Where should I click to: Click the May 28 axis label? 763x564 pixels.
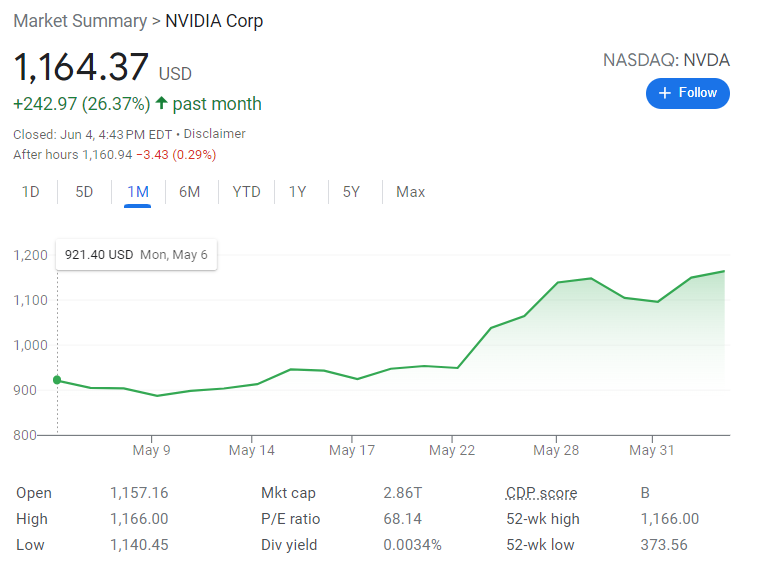(556, 450)
